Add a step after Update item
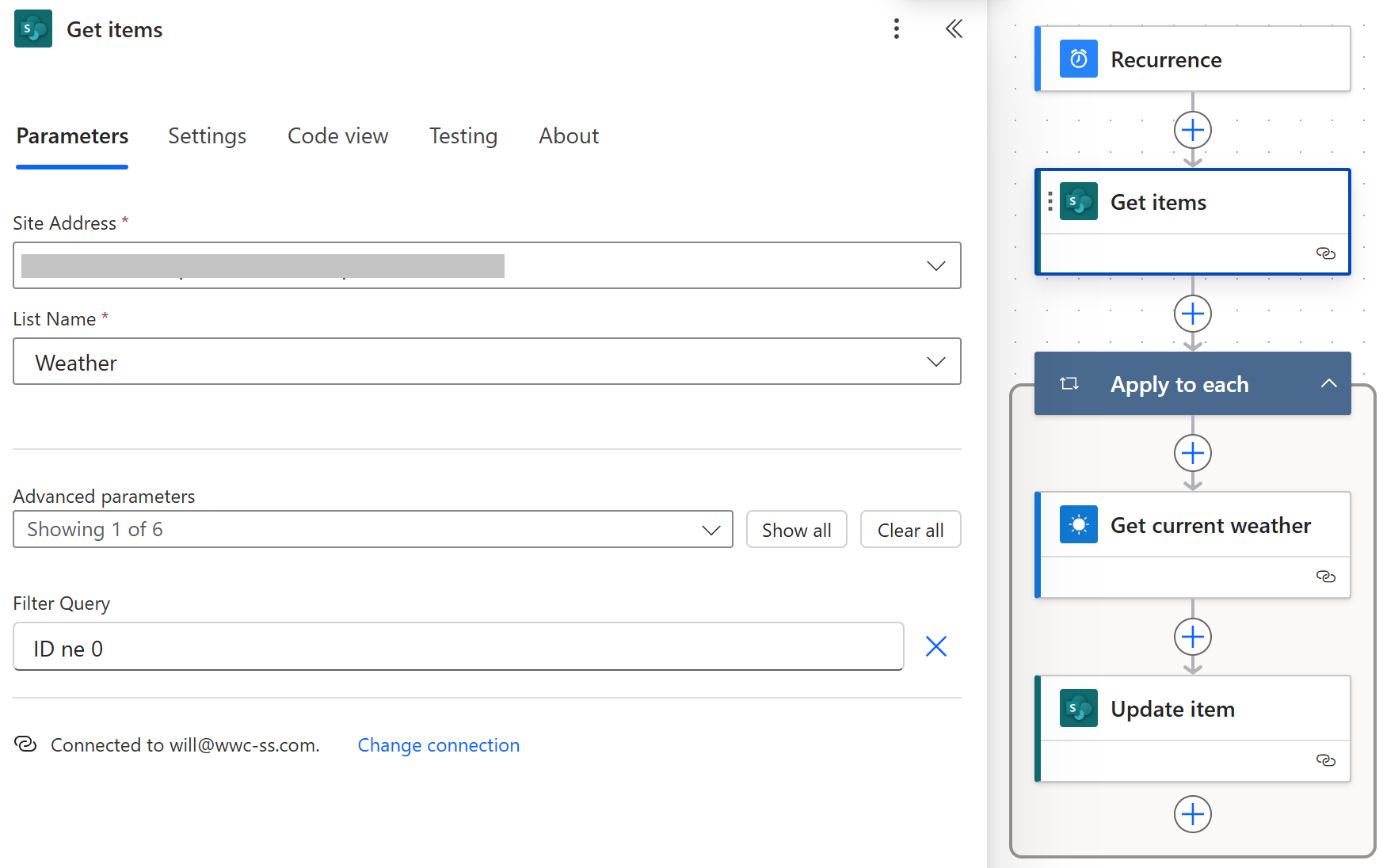Viewport: 1383px width, 868px height. click(x=1193, y=814)
